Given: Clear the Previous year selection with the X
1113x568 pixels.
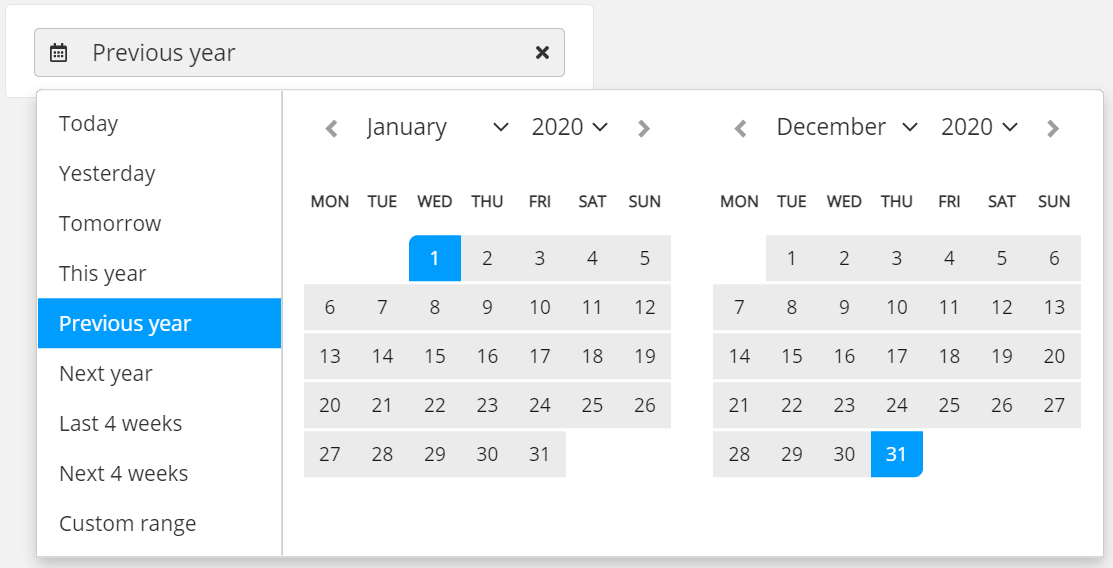Looking at the screenshot, I should pyautogui.click(x=542, y=53).
